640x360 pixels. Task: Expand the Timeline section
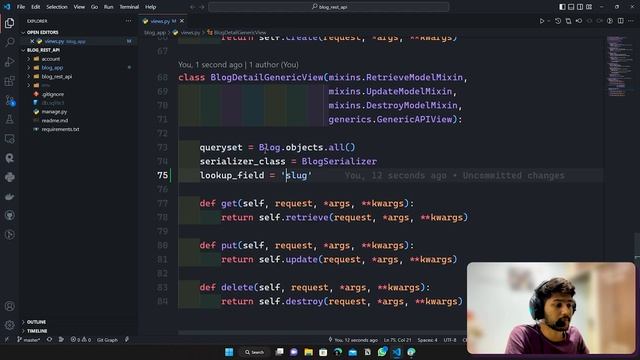click(37, 331)
